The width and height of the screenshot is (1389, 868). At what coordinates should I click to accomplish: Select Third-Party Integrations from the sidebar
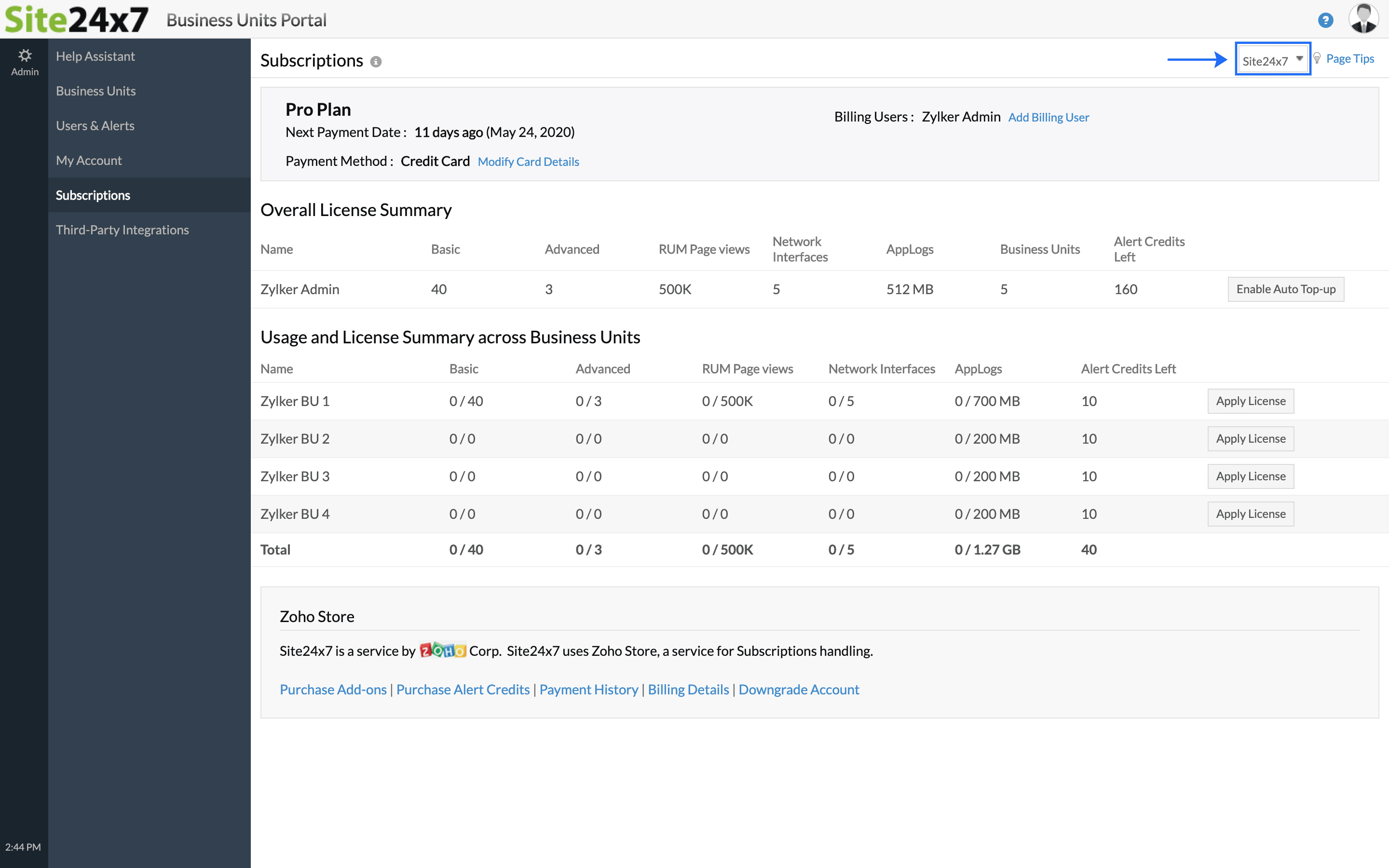point(122,230)
